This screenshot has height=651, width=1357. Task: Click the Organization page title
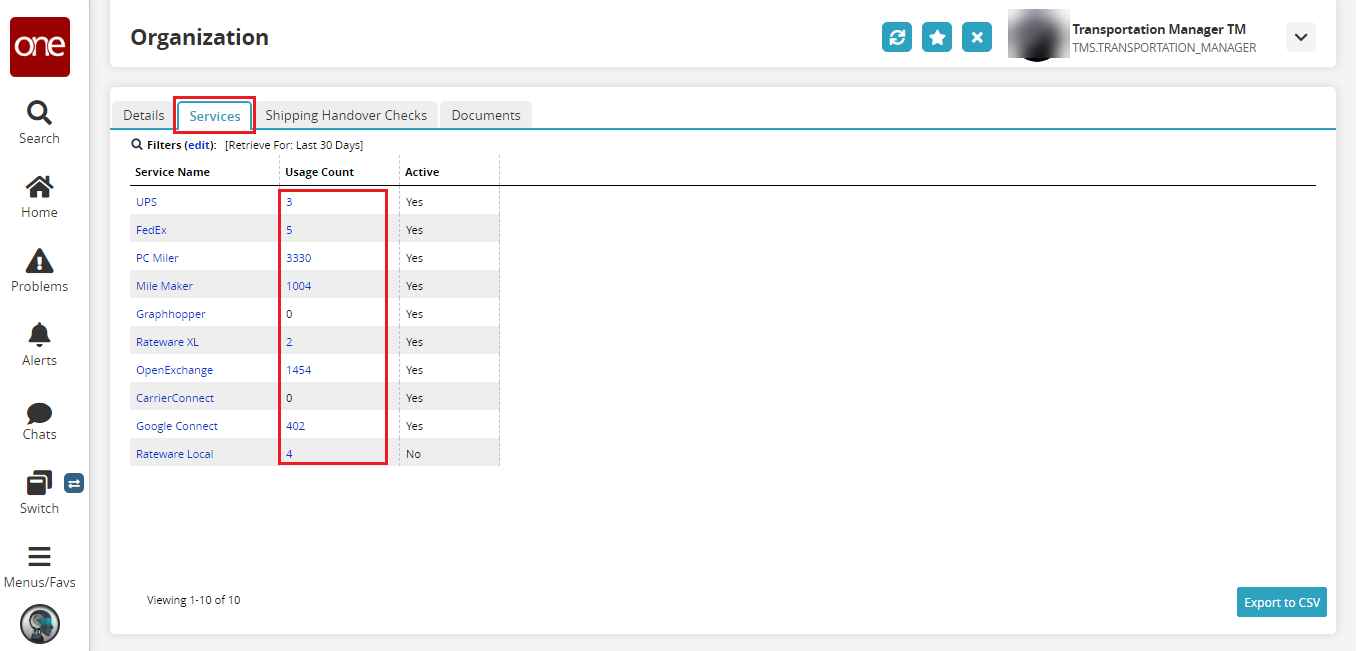pyautogui.click(x=199, y=37)
